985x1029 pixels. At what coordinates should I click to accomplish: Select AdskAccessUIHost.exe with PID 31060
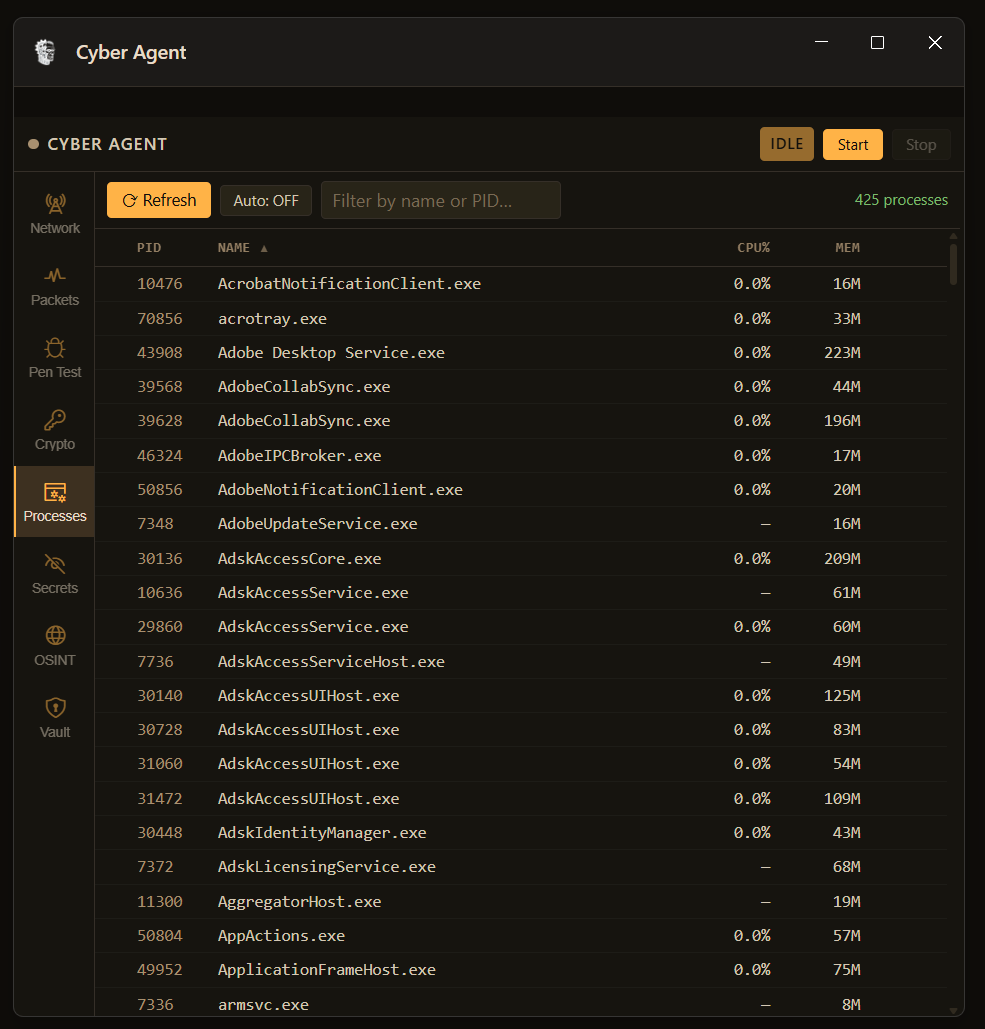(x=521, y=765)
